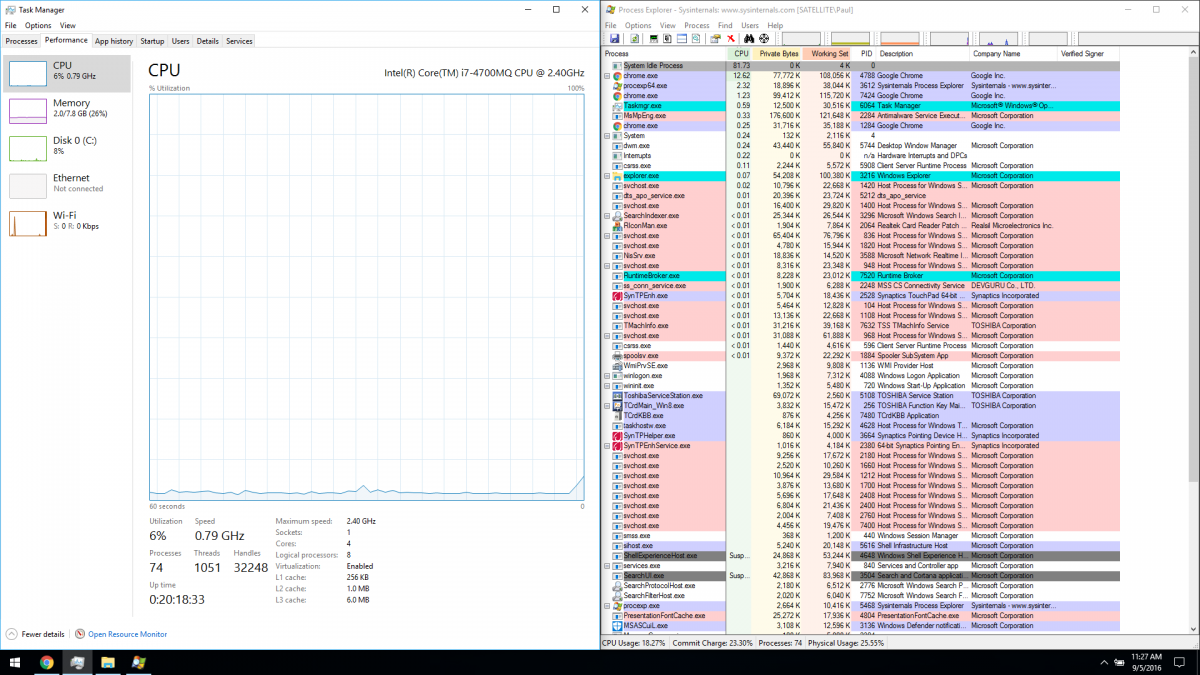
Task: Sort by the Verified Signer column header
Action: (1088, 54)
